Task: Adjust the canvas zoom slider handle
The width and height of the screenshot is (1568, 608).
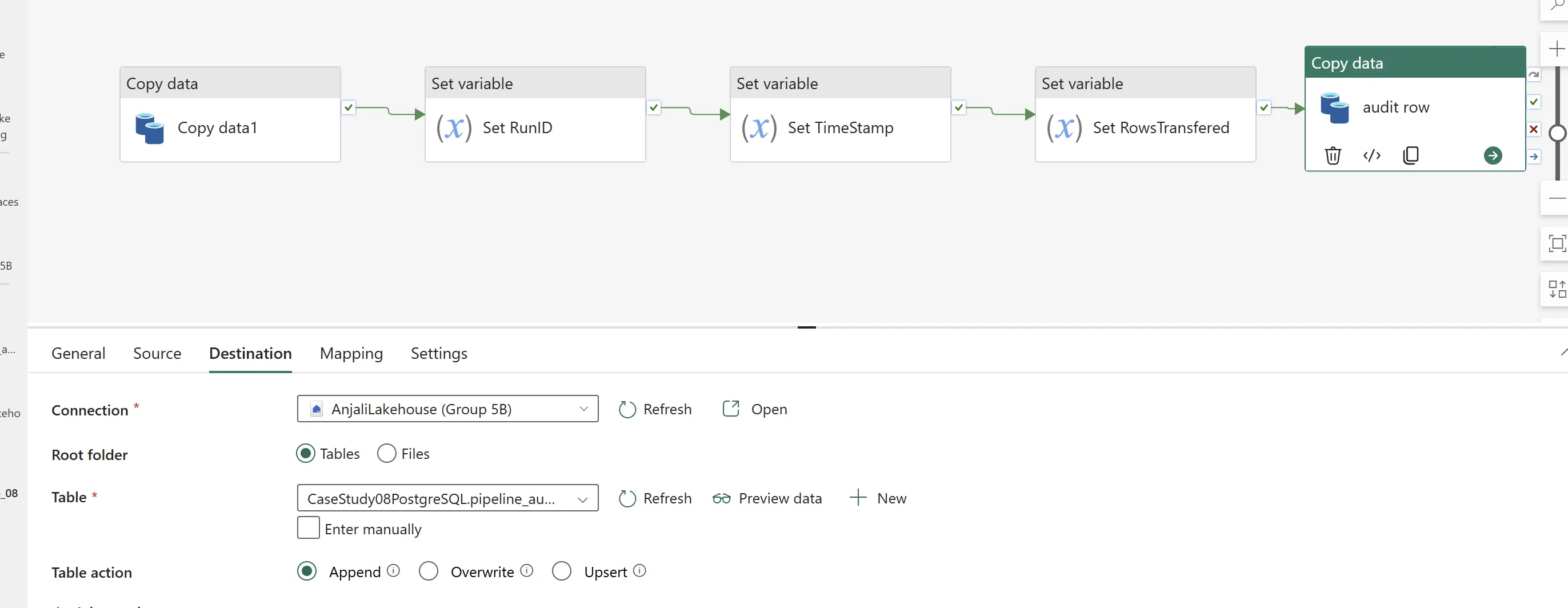Action: 1558,133
